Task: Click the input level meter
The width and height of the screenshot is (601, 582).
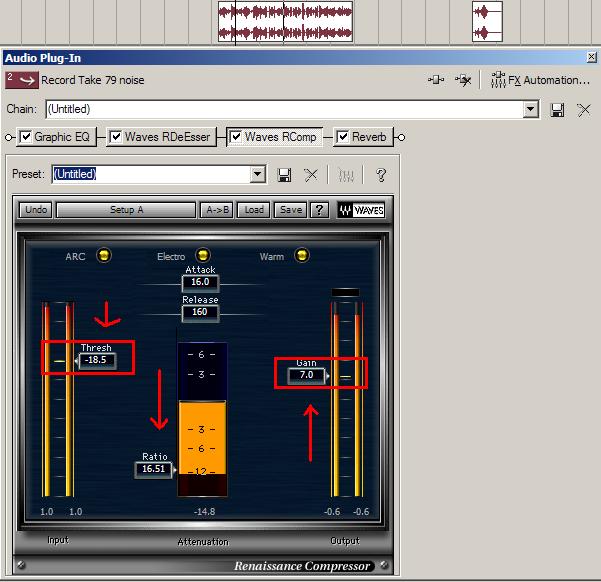Action: tap(58, 399)
